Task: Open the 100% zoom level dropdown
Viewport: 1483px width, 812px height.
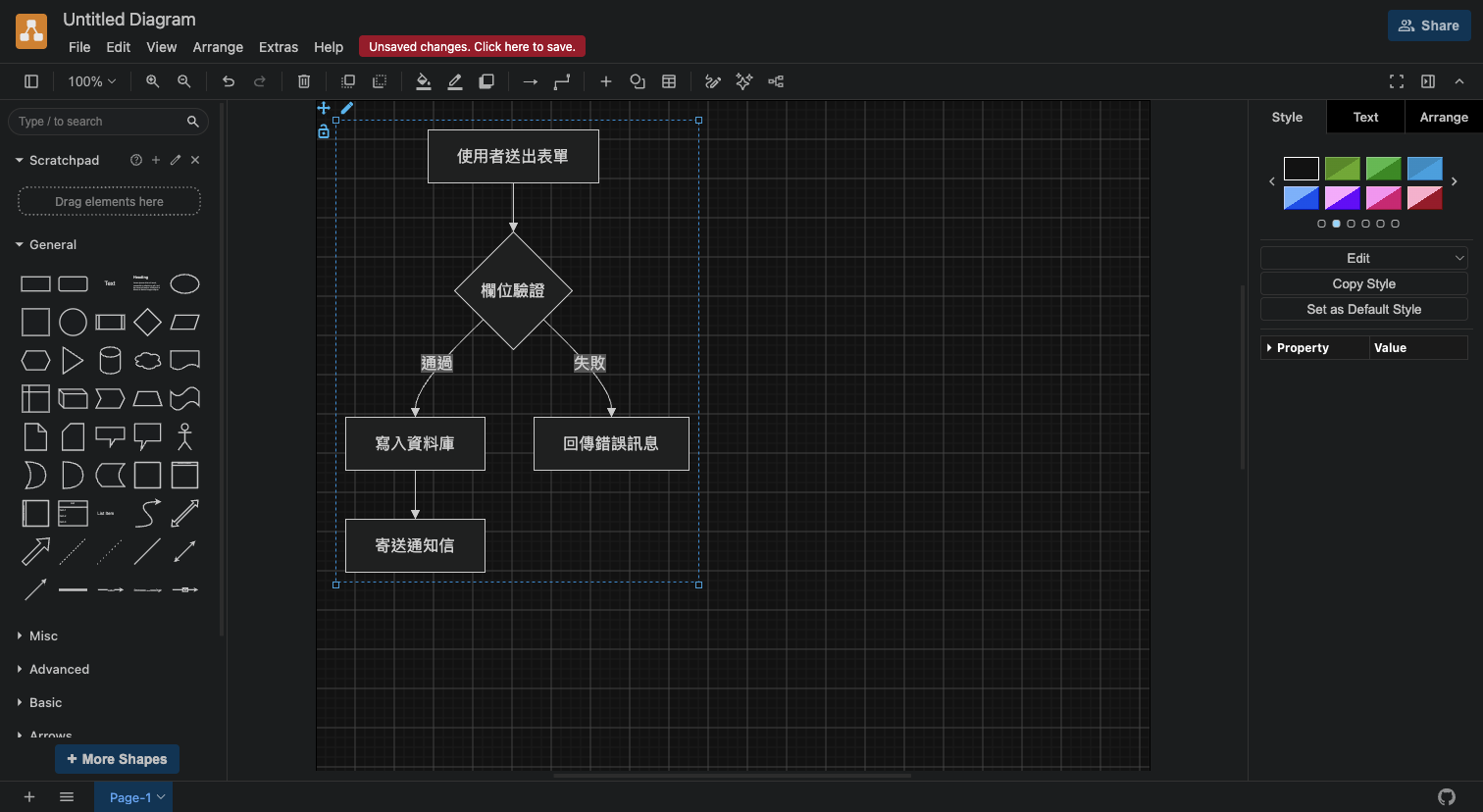Action: [x=92, y=81]
